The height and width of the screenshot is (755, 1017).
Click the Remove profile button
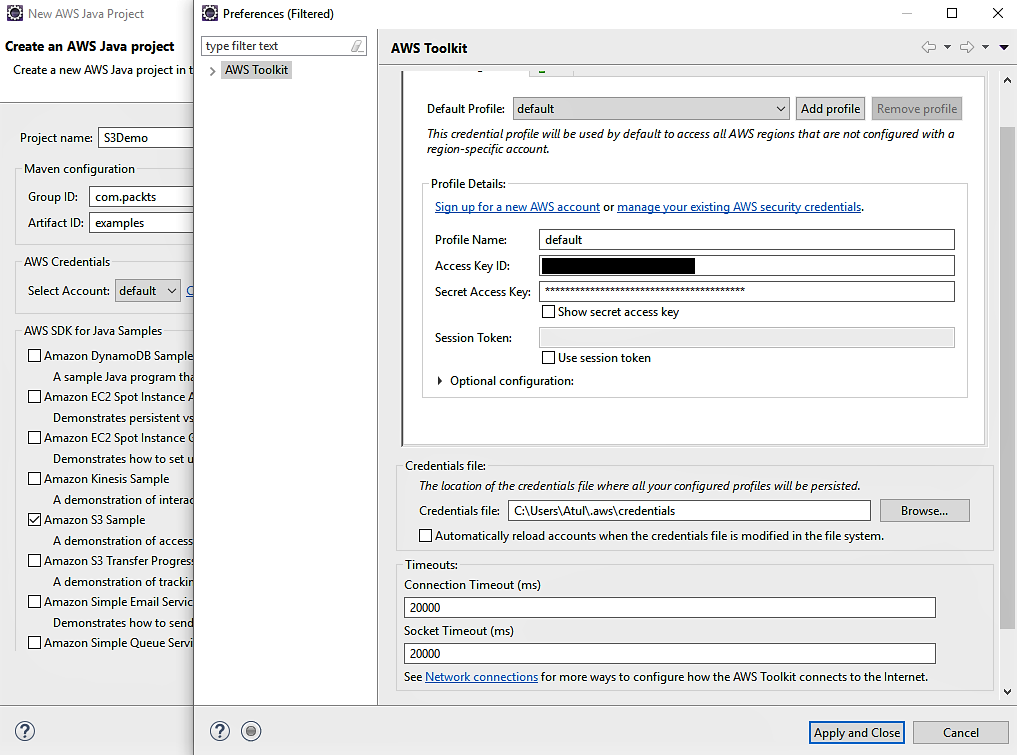point(916,109)
